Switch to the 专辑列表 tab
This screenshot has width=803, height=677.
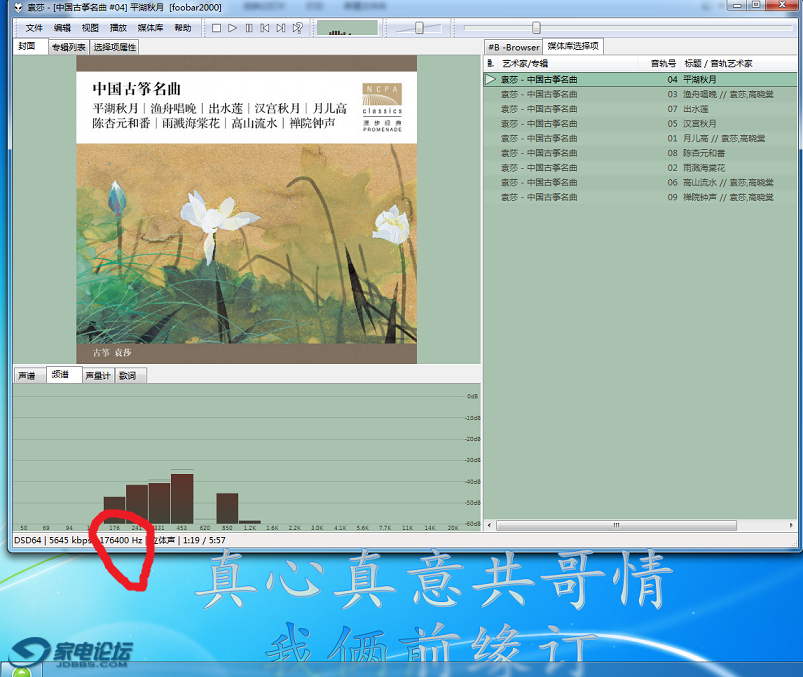(69, 47)
